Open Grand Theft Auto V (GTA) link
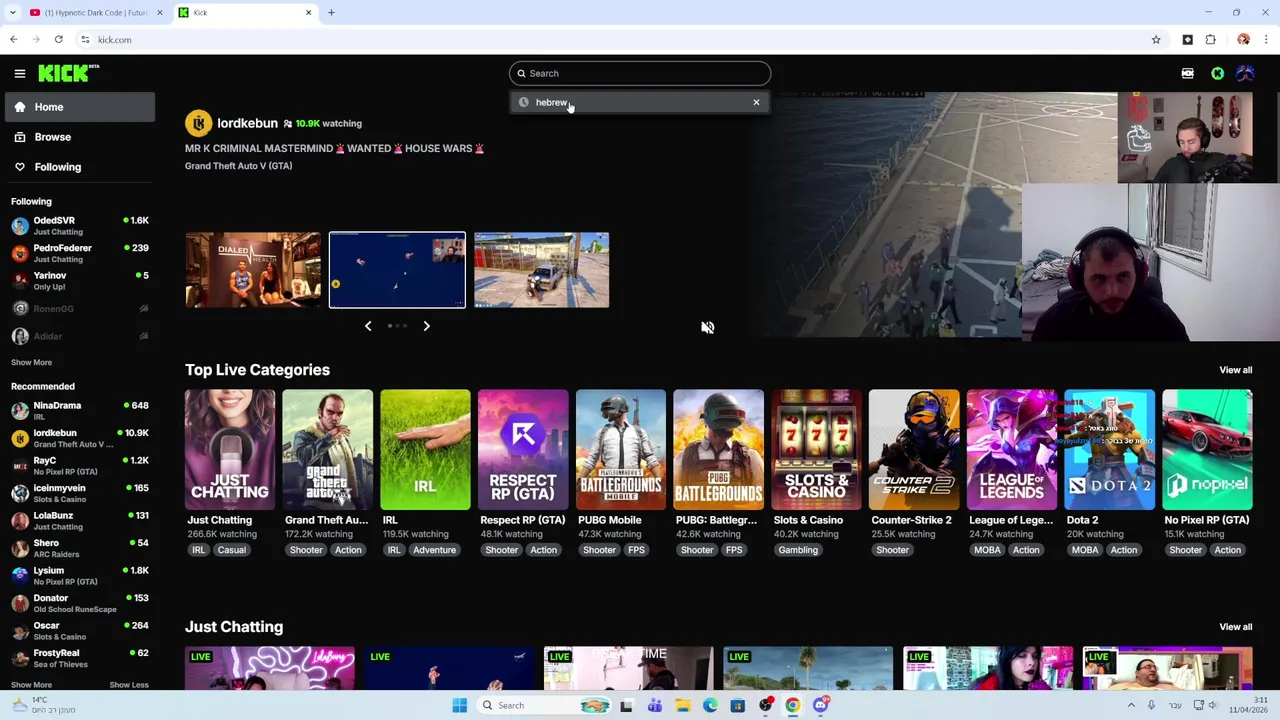The width and height of the screenshot is (1280, 720). point(238,166)
